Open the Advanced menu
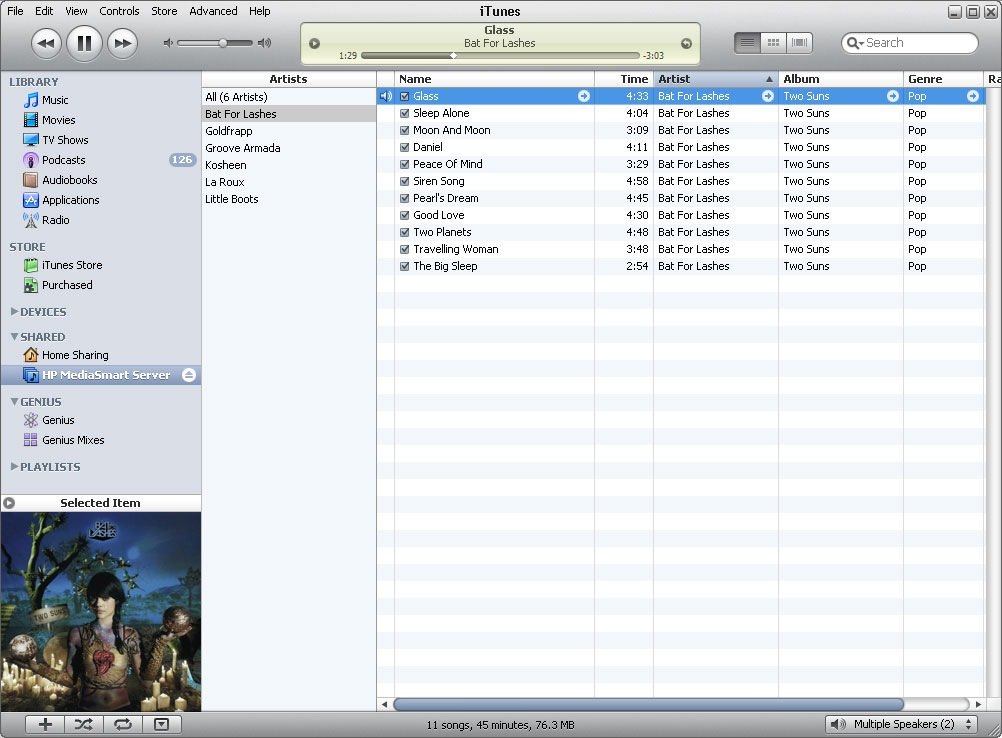This screenshot has height=738, width=1002. point(213,11)
